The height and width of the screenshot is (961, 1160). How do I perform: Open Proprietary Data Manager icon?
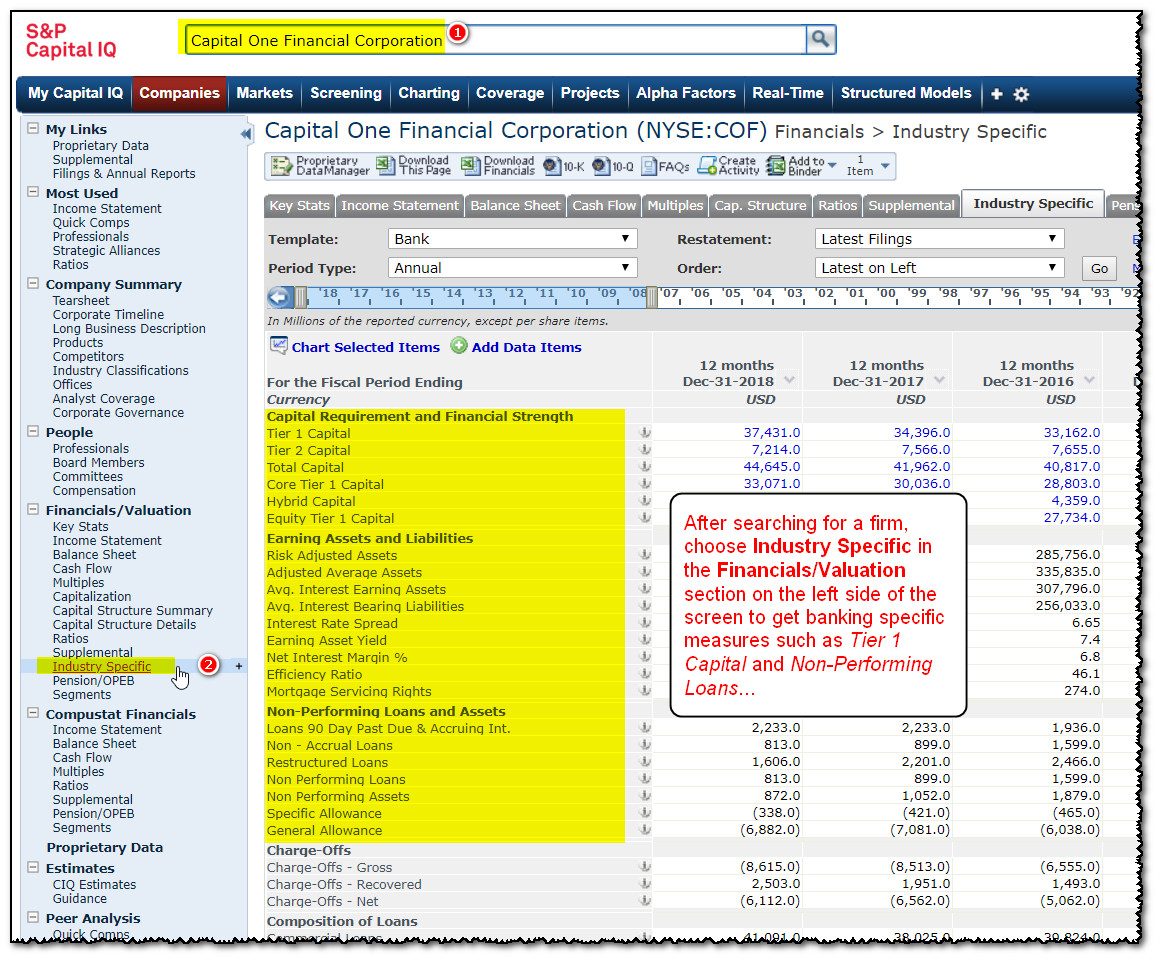281,166
